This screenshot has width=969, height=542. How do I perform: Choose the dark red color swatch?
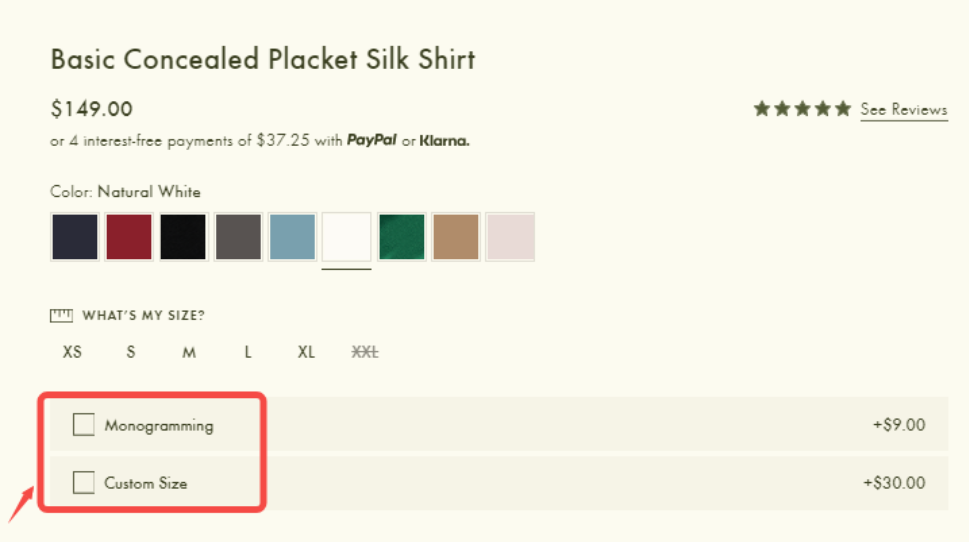tap(129, 237)
